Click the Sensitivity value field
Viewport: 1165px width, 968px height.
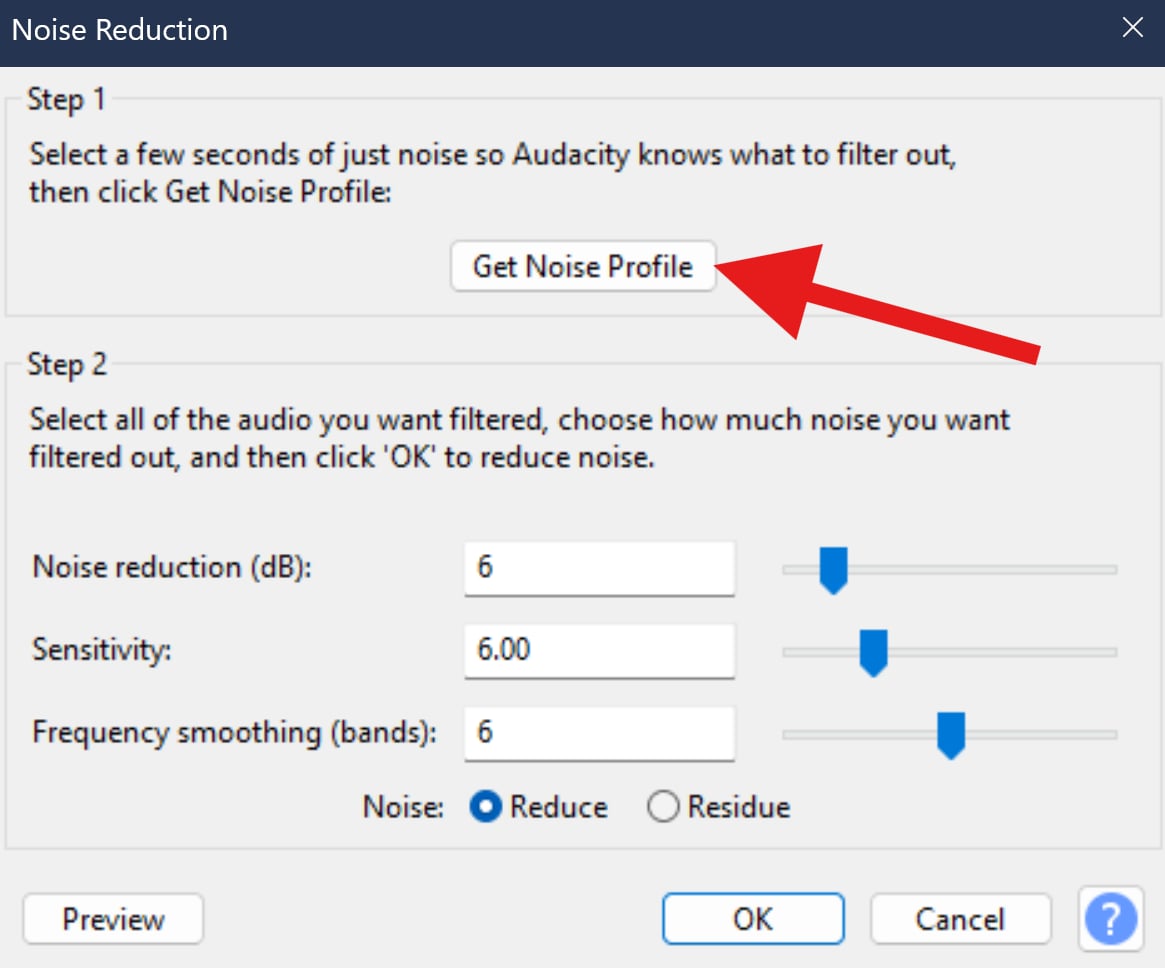click(598, 650)
